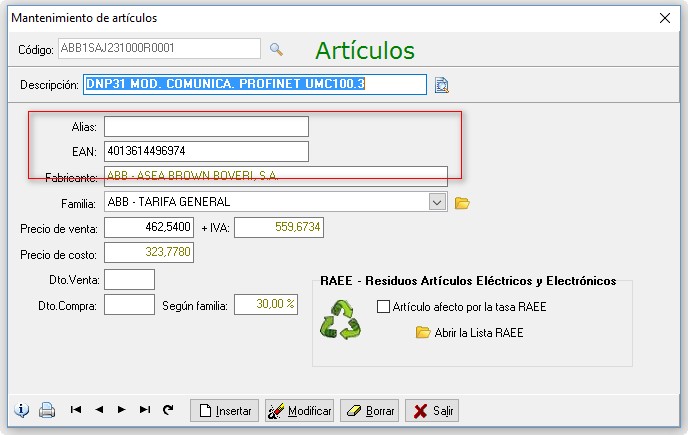Go to the first record
Image resolution: width=688 pixels, height=435 pixels.
click(x=75, y=410)
